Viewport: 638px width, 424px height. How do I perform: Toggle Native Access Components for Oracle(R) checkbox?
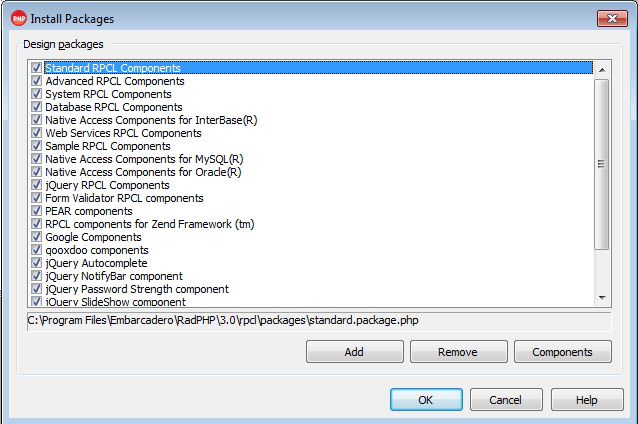(x=36, y=172)
